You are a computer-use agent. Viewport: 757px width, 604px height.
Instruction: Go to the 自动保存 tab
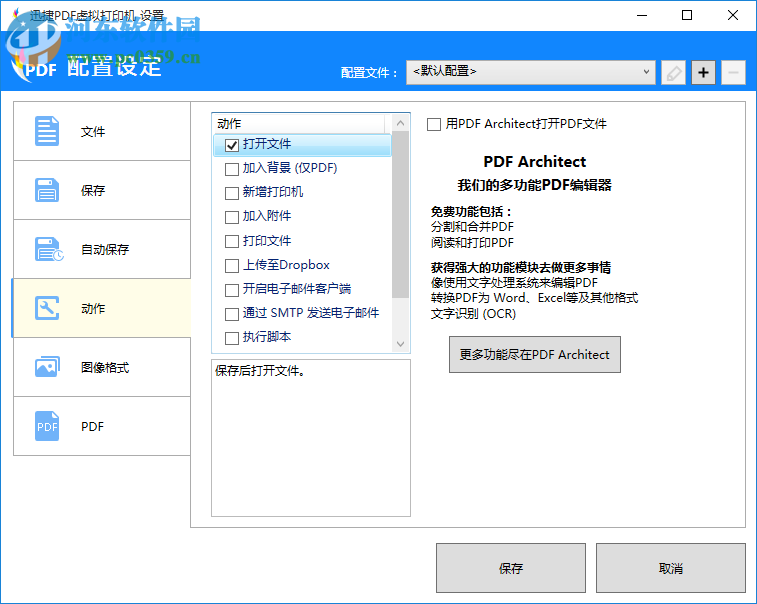(x=102, y=249)
